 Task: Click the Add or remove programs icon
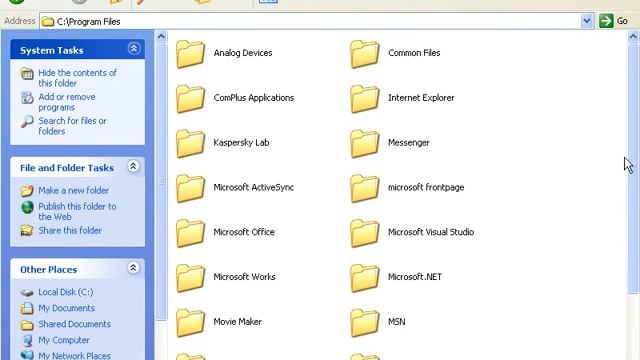27,98
